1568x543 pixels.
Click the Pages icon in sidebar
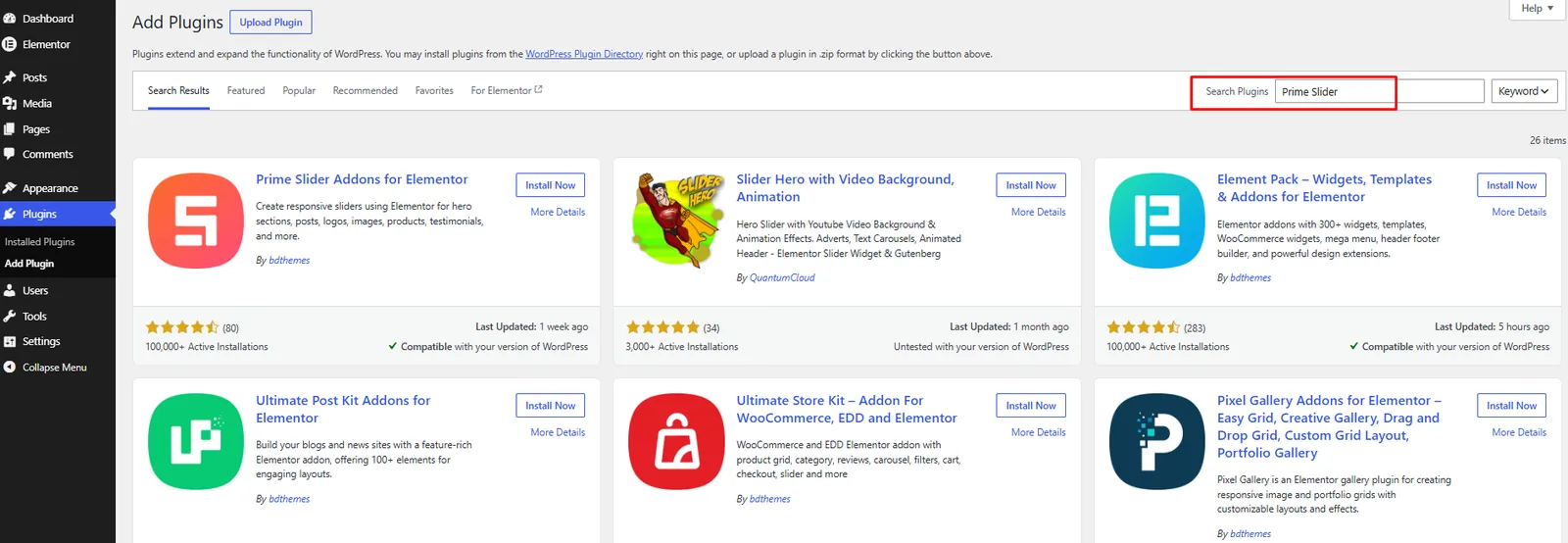(10, 129)
